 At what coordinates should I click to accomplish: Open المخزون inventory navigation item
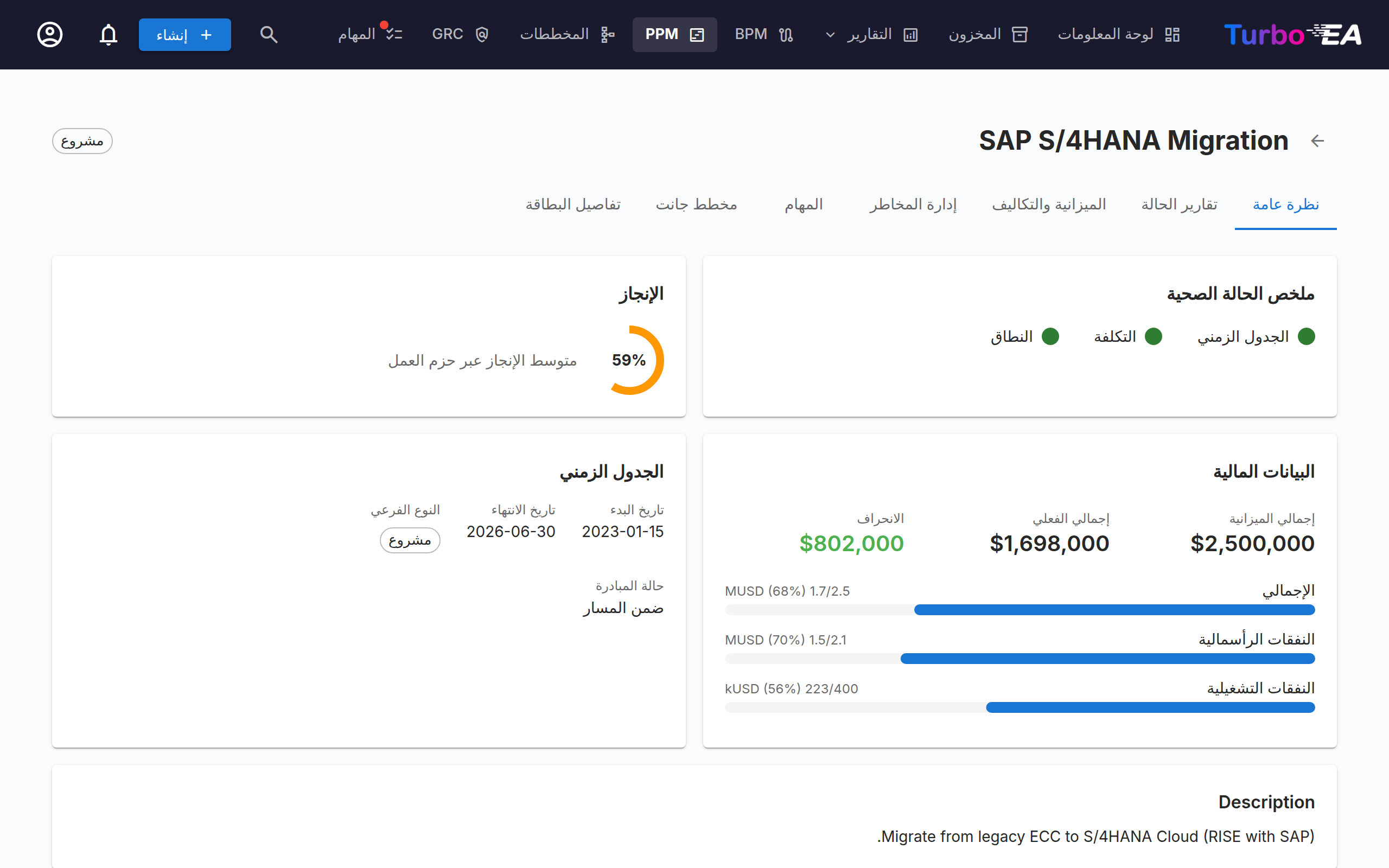[x=987, y=34]
